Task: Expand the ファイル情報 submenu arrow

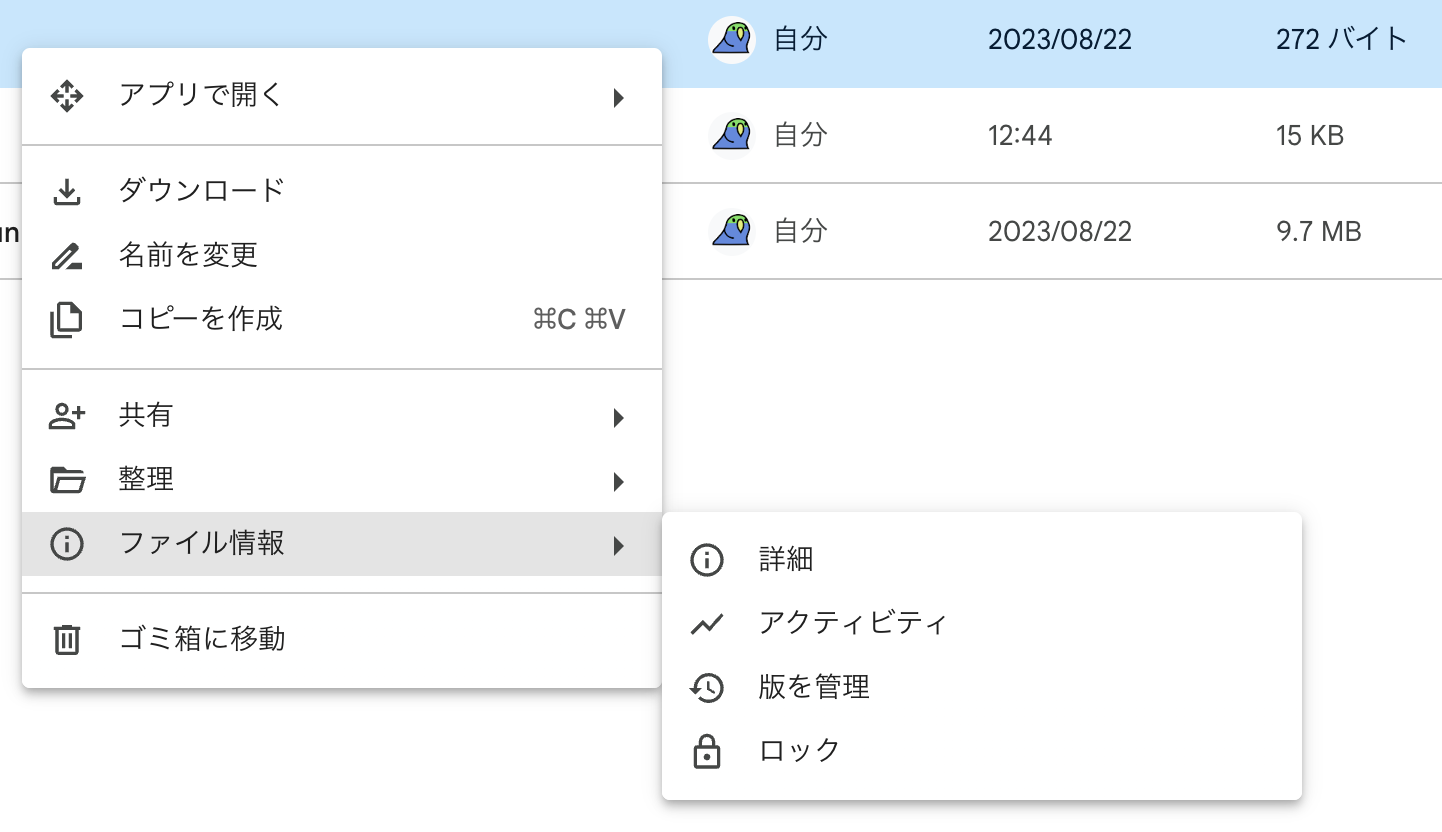Action: (618, 545)
